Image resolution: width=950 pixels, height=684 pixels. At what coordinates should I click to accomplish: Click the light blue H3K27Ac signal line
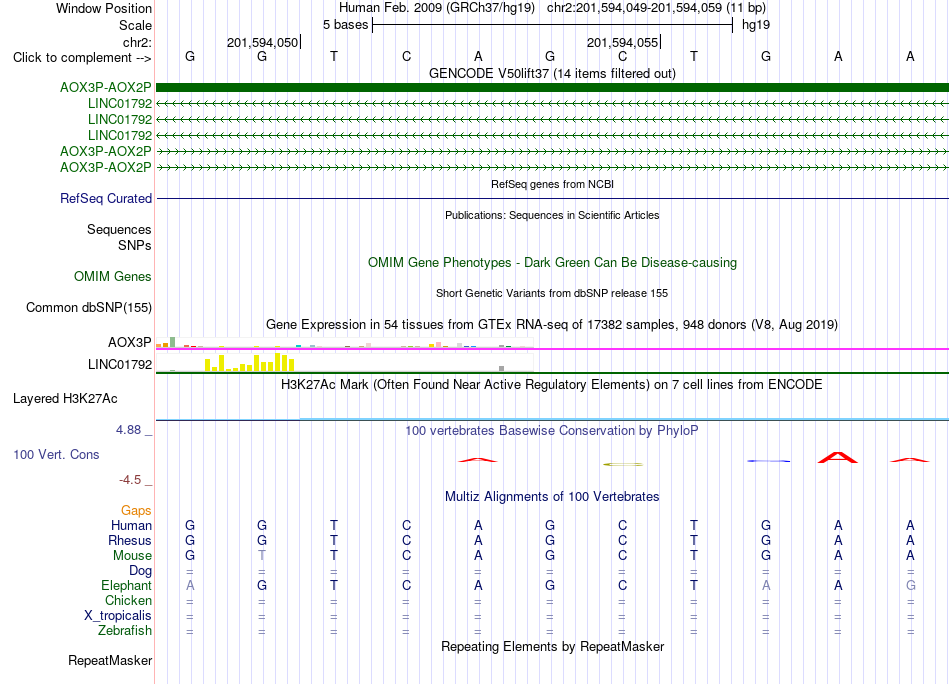624,419
